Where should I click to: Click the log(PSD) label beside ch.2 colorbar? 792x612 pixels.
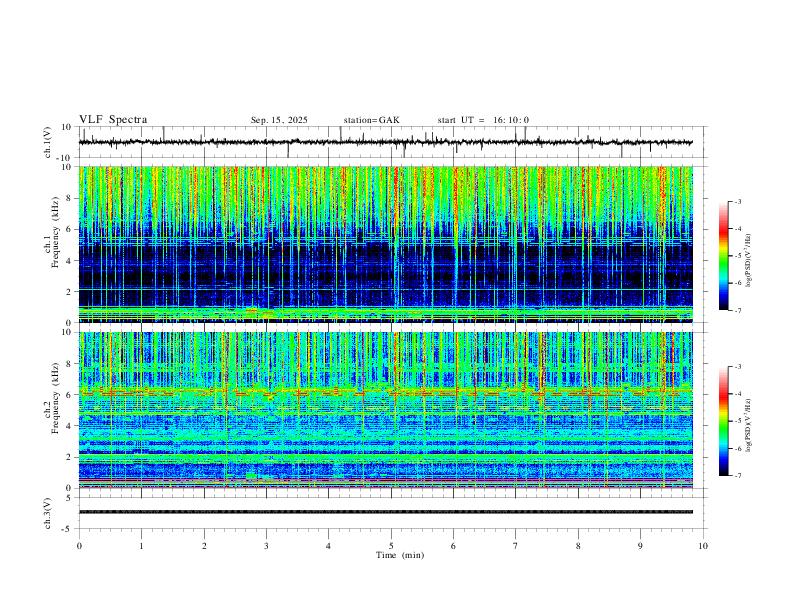(x=748, y=425)
